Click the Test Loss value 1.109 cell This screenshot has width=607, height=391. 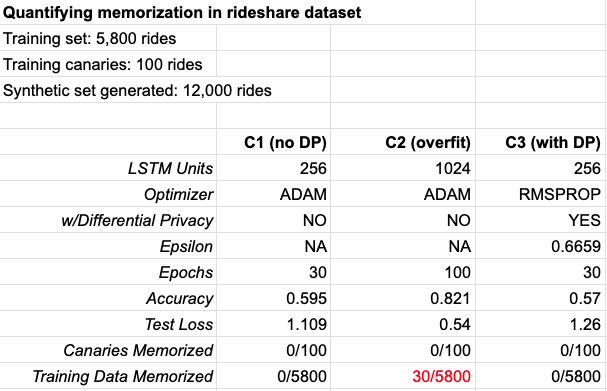(273, 324)
